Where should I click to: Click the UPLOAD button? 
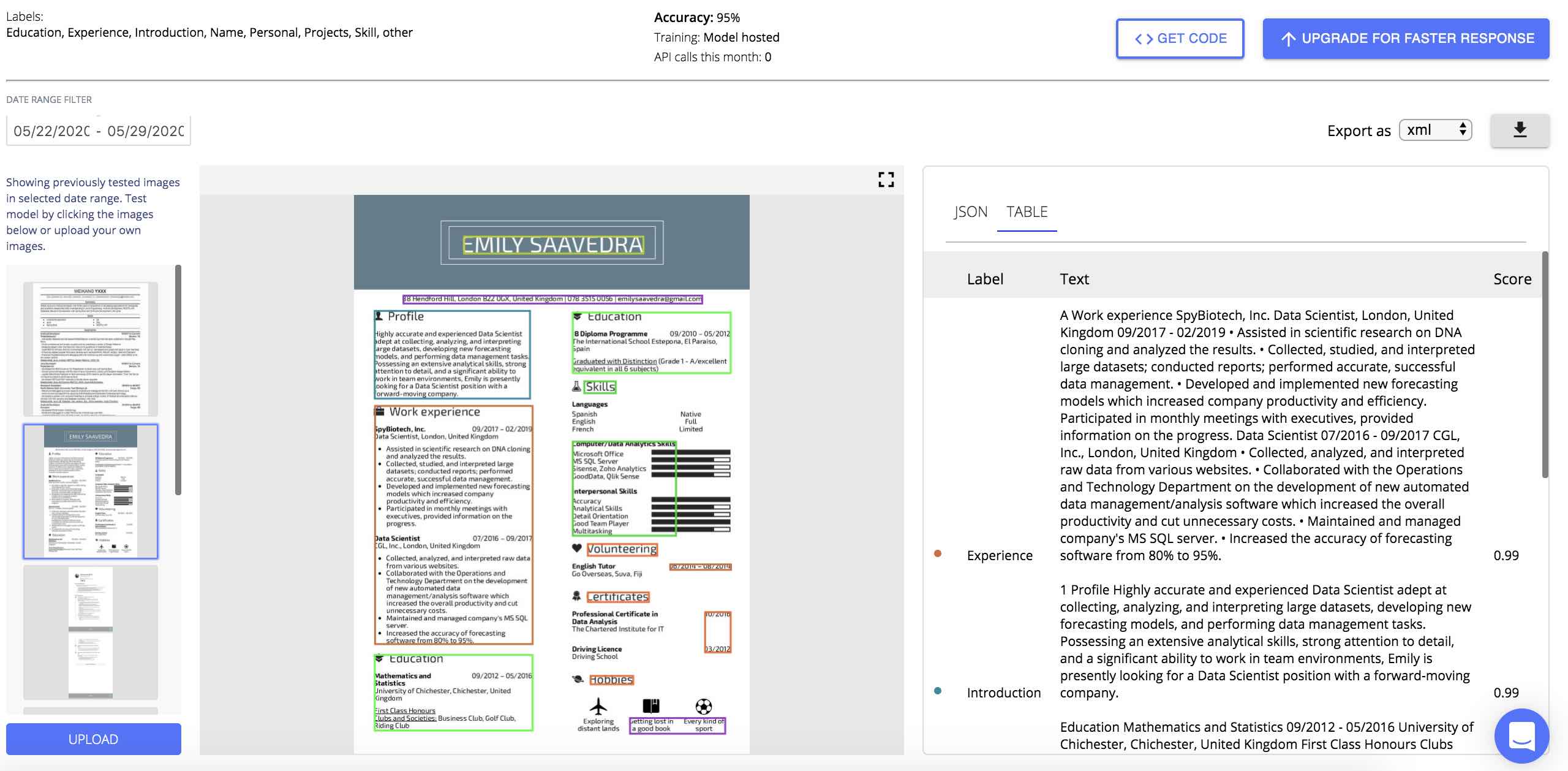93,739
